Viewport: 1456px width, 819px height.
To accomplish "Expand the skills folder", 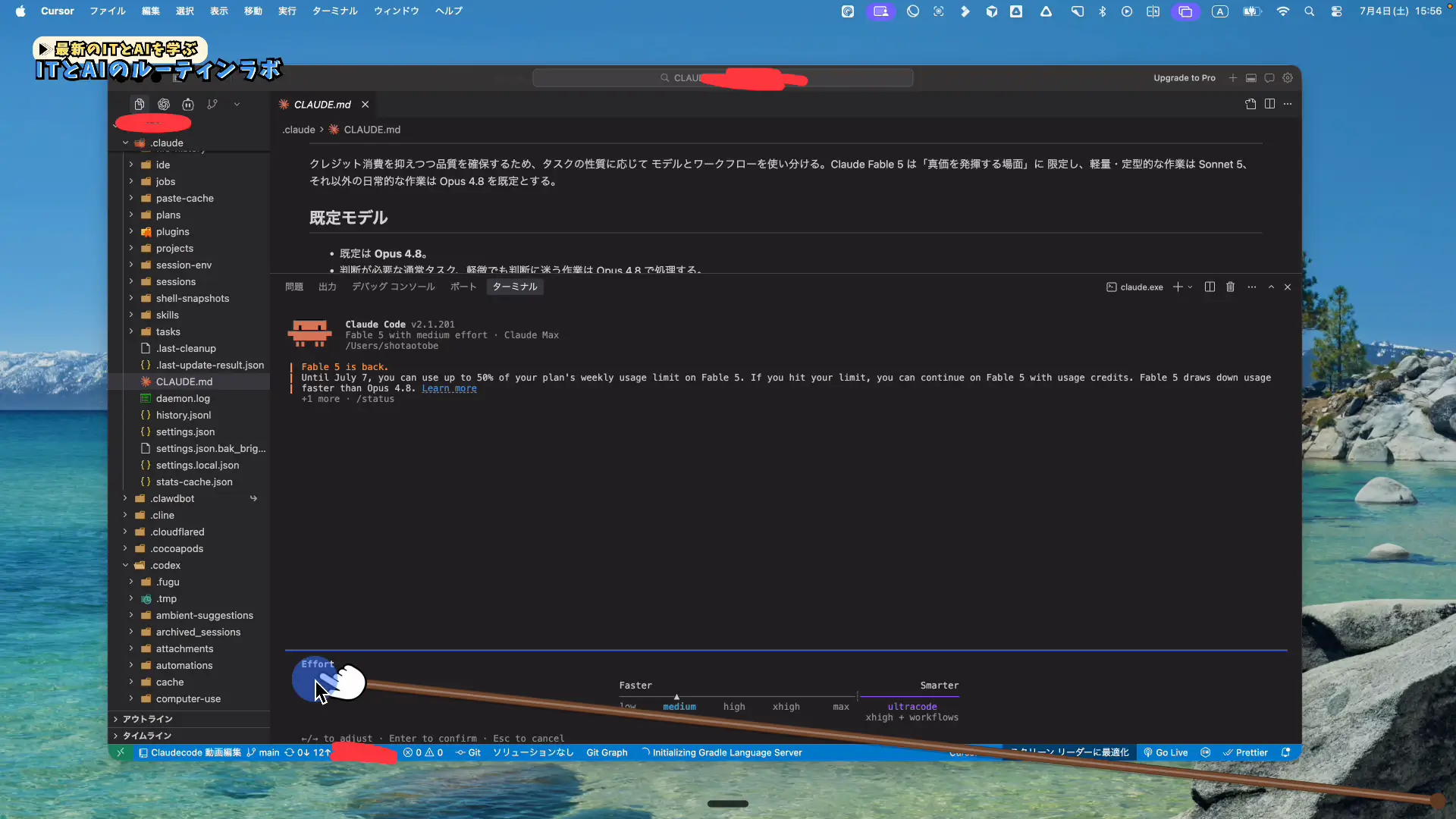I will click(131, 315).
